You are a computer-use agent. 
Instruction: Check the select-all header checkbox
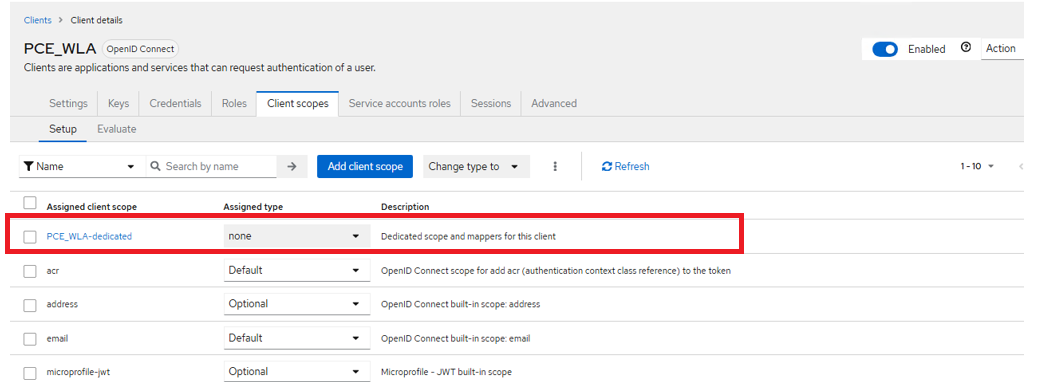click(30, 203)
